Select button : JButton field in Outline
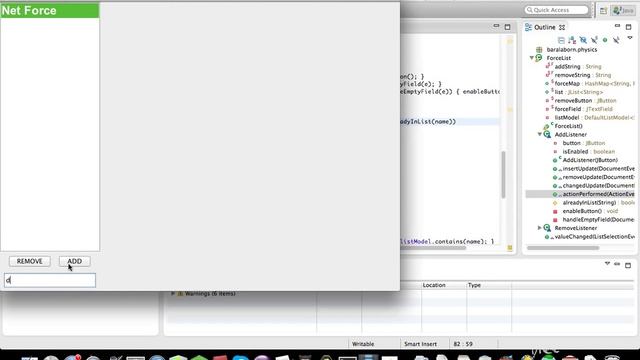This screenshot has height=360, width=640. click(x=584, y=143)
